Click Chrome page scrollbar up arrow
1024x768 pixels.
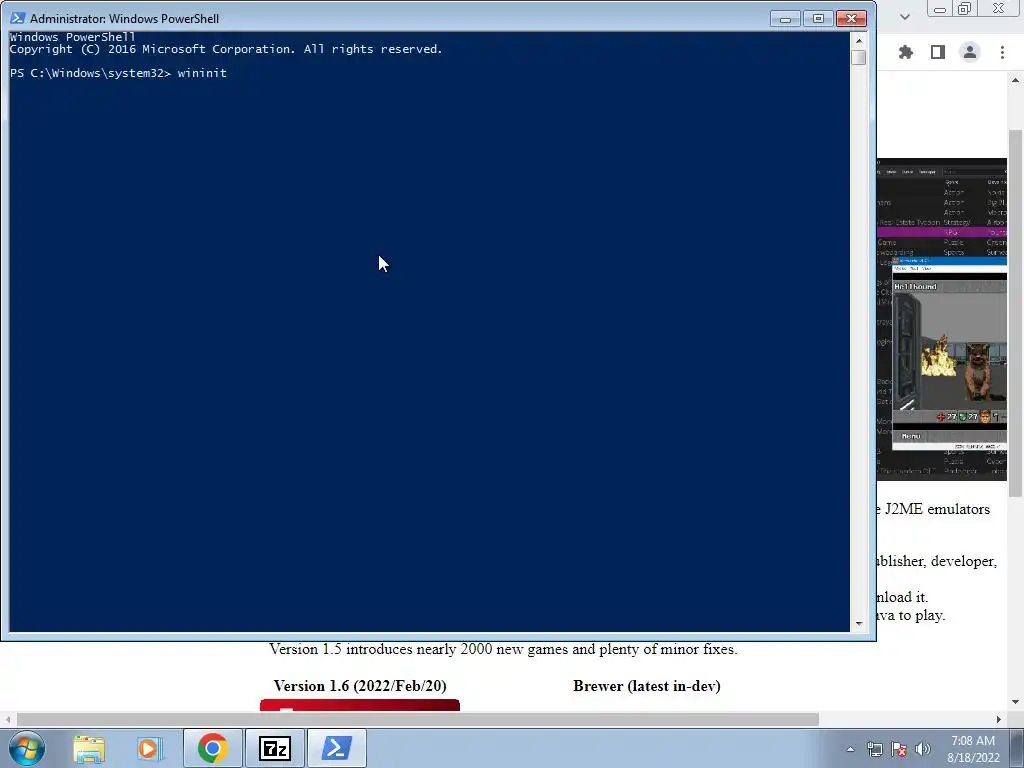[1016, 80]
